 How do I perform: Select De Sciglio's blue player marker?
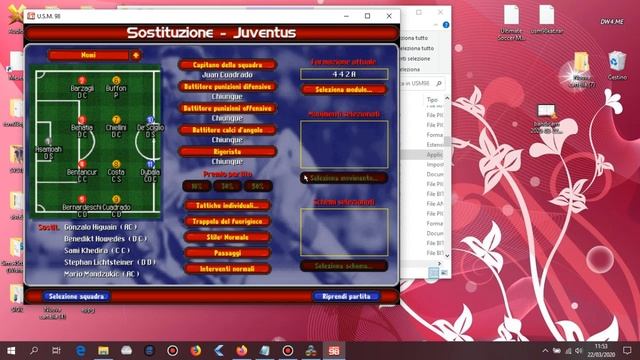150,120
